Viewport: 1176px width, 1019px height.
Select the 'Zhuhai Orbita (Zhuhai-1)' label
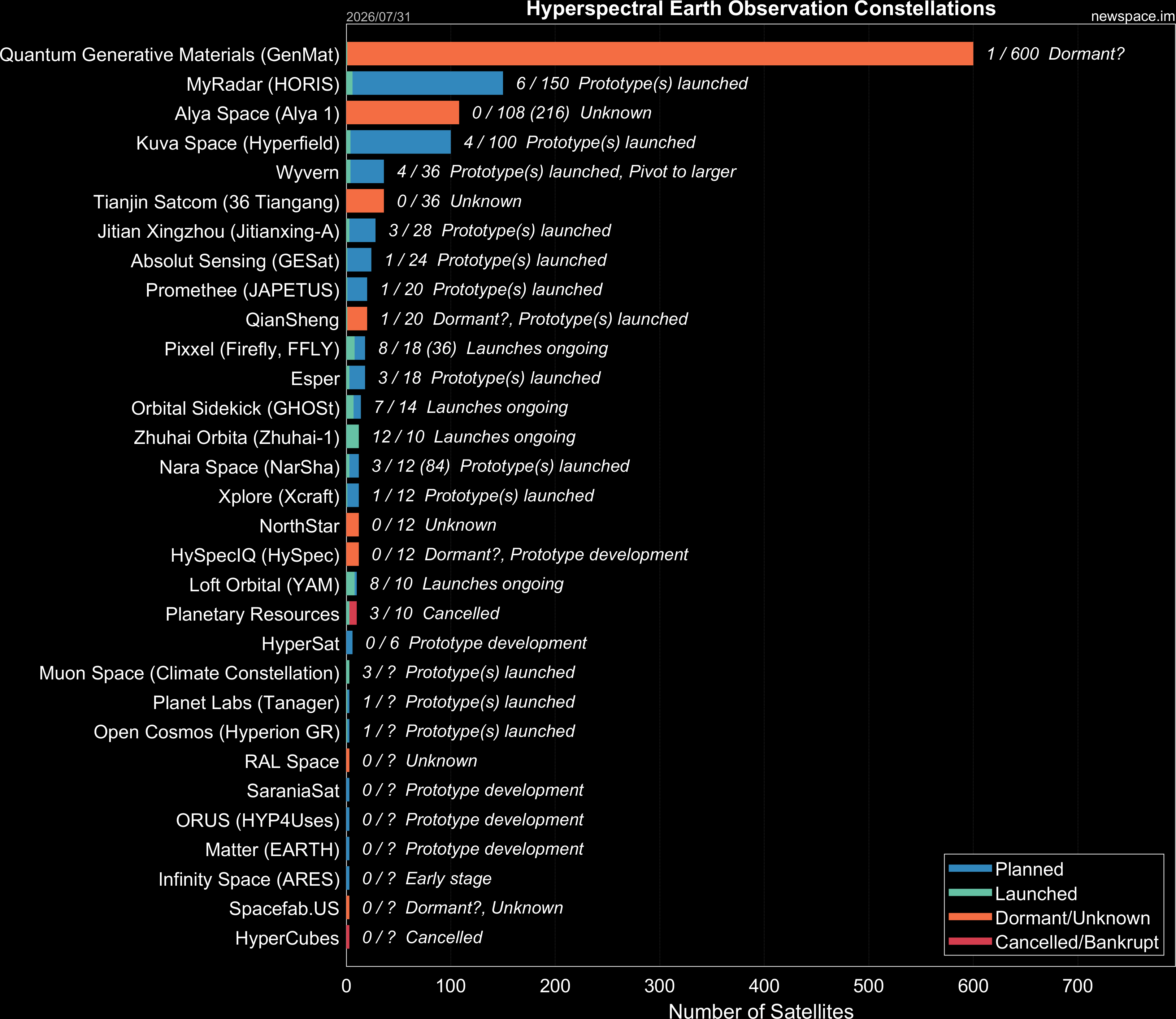coord(236,437)
